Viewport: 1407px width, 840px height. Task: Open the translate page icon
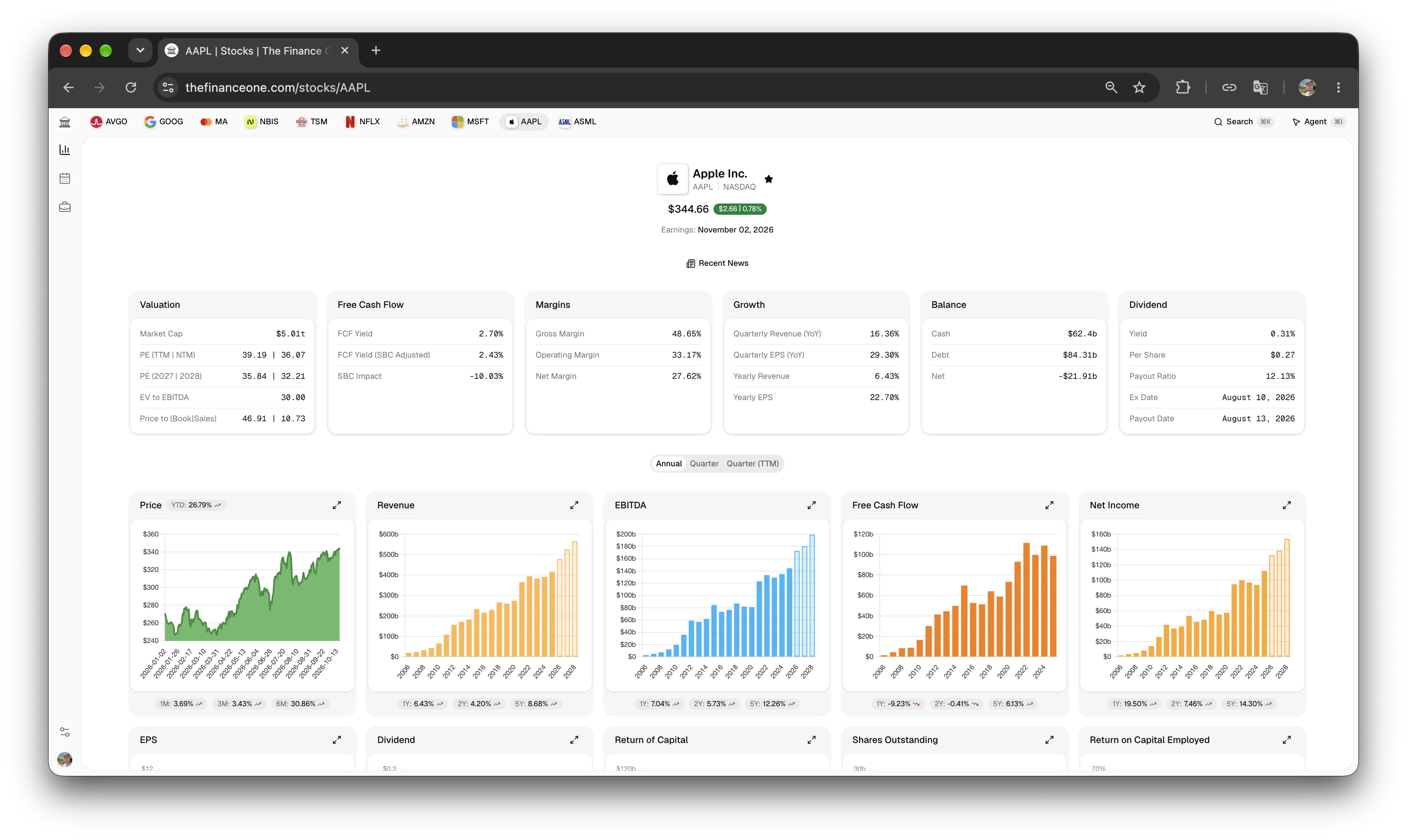pos(1260,87)
